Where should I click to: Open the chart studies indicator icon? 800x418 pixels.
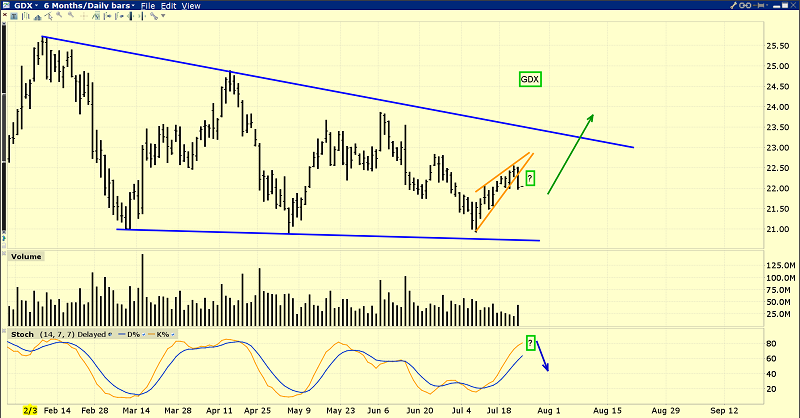(x=96, y=16)
